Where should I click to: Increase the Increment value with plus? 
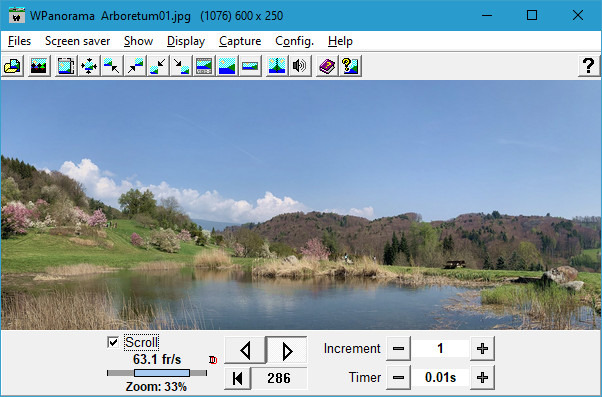(x=482, y=349)
